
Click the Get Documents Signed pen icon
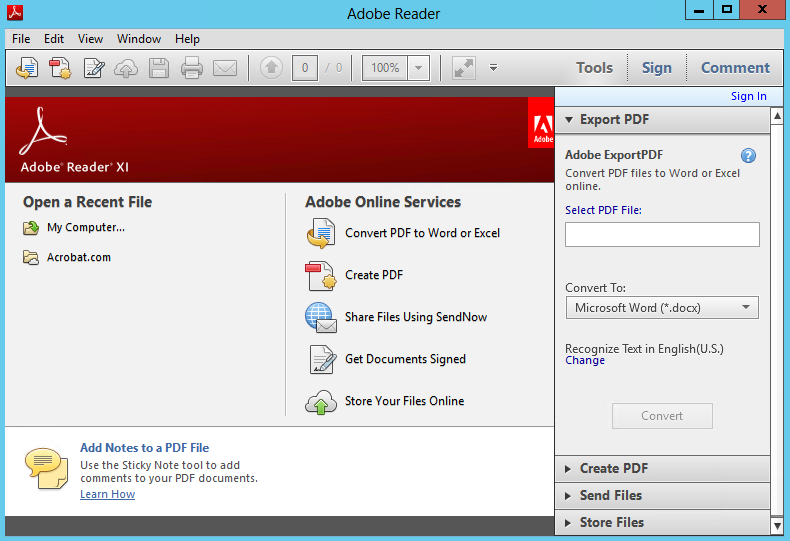point(322,359)
